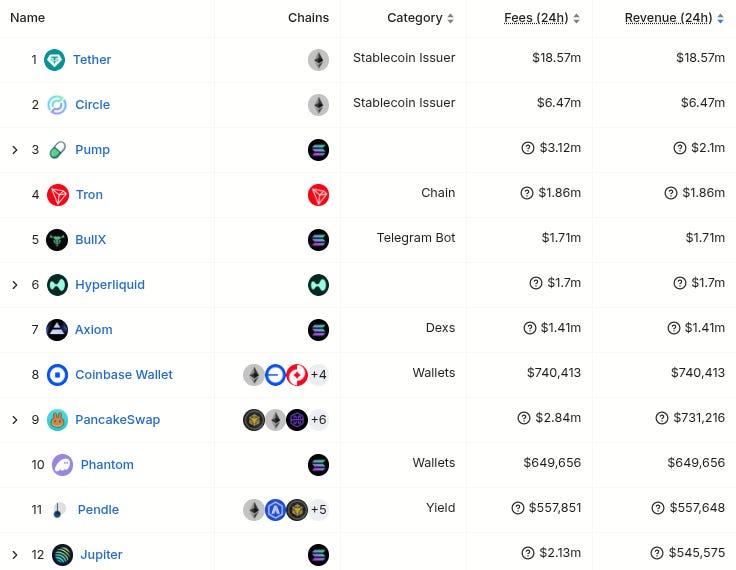Click the Tether logo icon
The width and height of the screenshot is (736, 570).
click(55, 60)
